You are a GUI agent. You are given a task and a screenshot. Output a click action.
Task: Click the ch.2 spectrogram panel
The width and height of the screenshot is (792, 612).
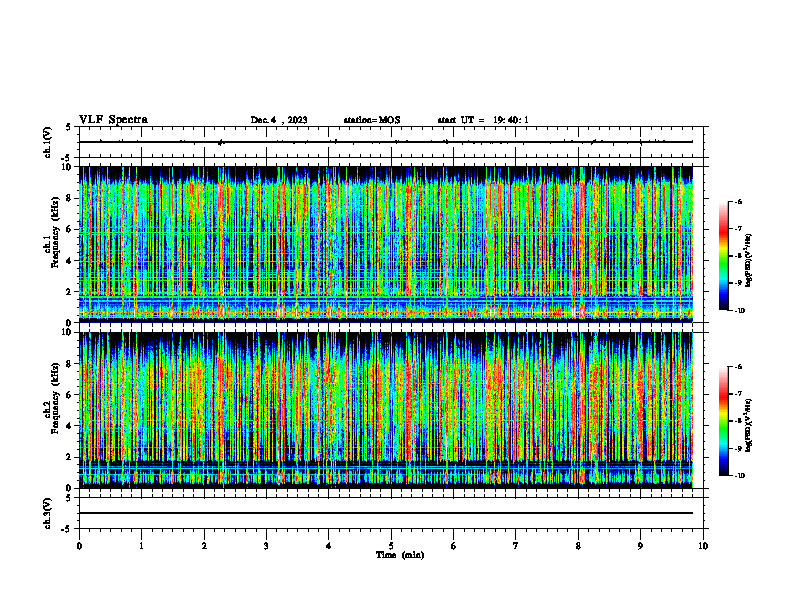click(x=386, y=410)
